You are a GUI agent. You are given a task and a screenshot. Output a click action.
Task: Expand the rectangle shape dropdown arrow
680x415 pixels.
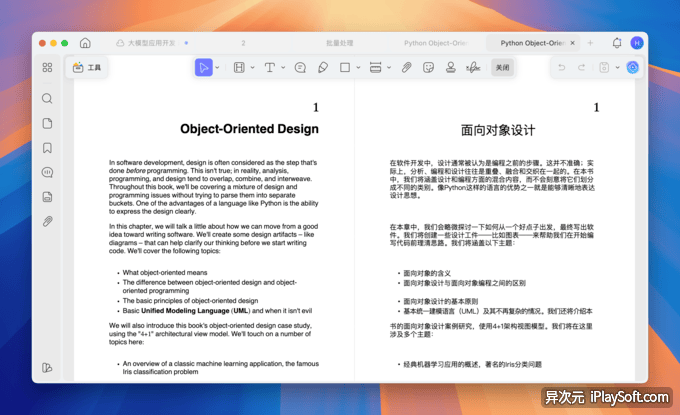coord(358,67)
